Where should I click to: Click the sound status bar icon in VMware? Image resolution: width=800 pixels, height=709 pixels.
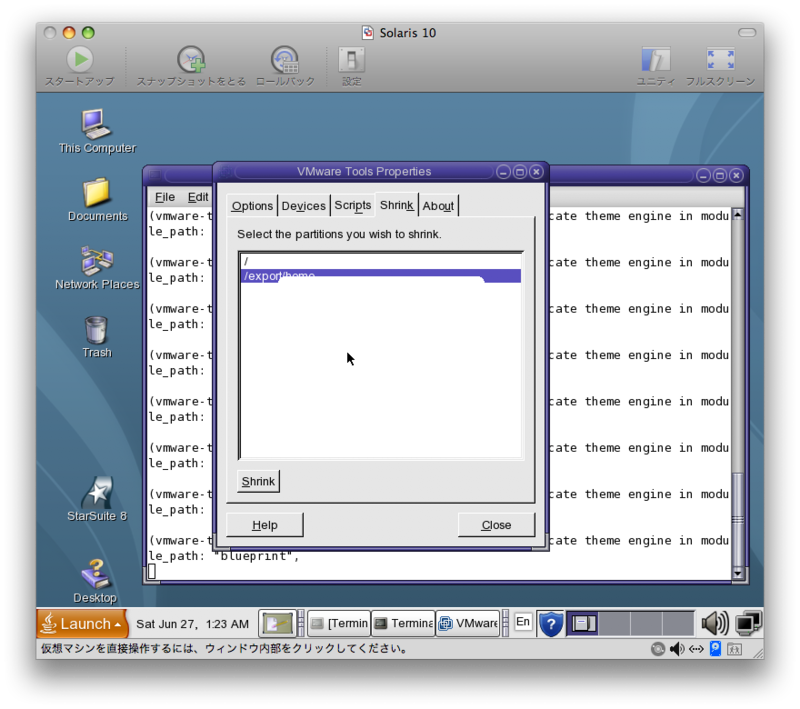[x=677, y=649]
